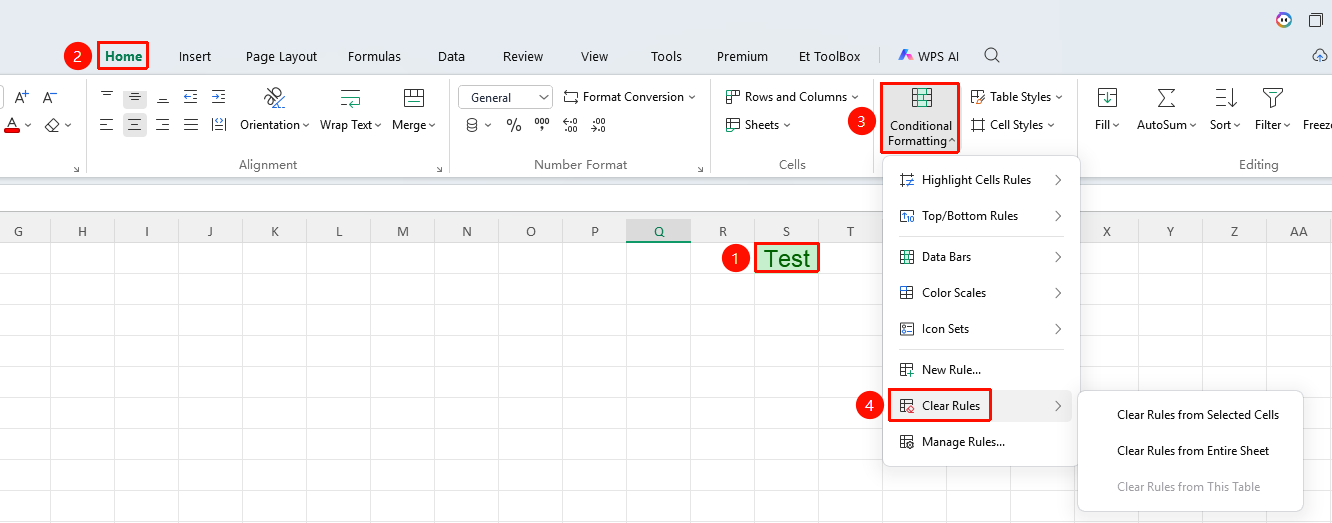Apply thousands separator comma style

pyautogui.click(x=542, y=125)
